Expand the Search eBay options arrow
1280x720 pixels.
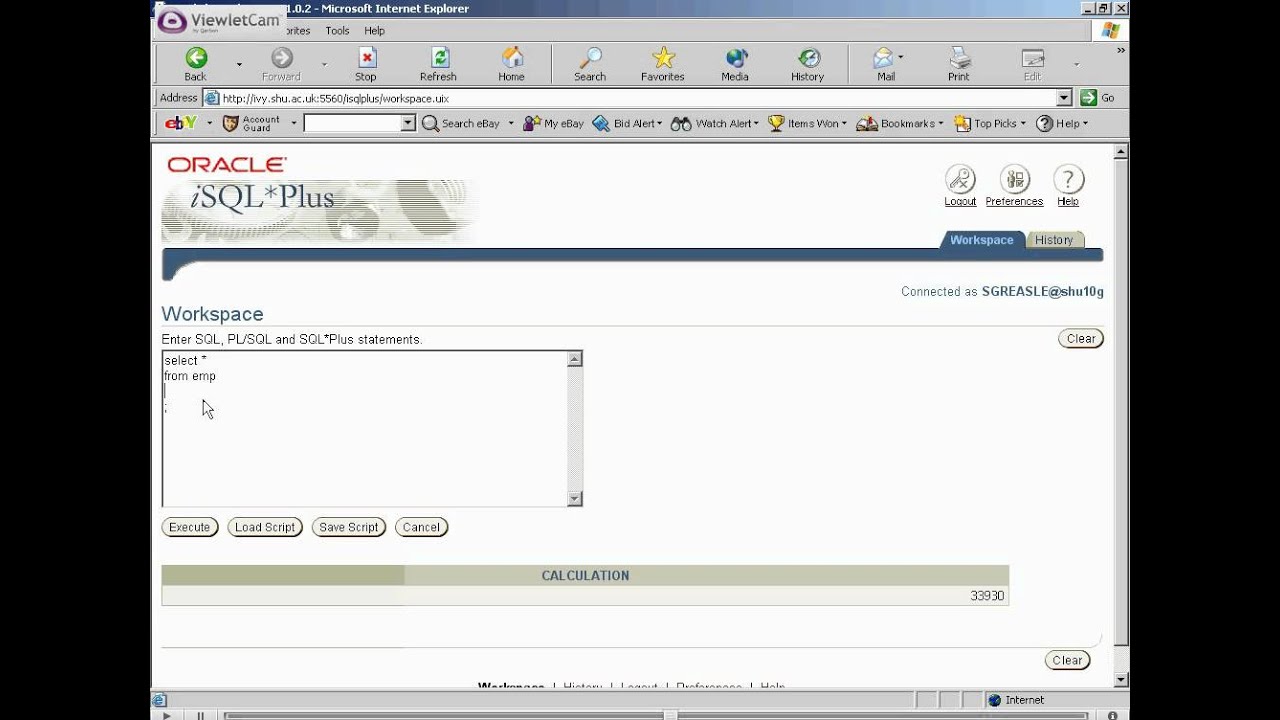point(511,123)
